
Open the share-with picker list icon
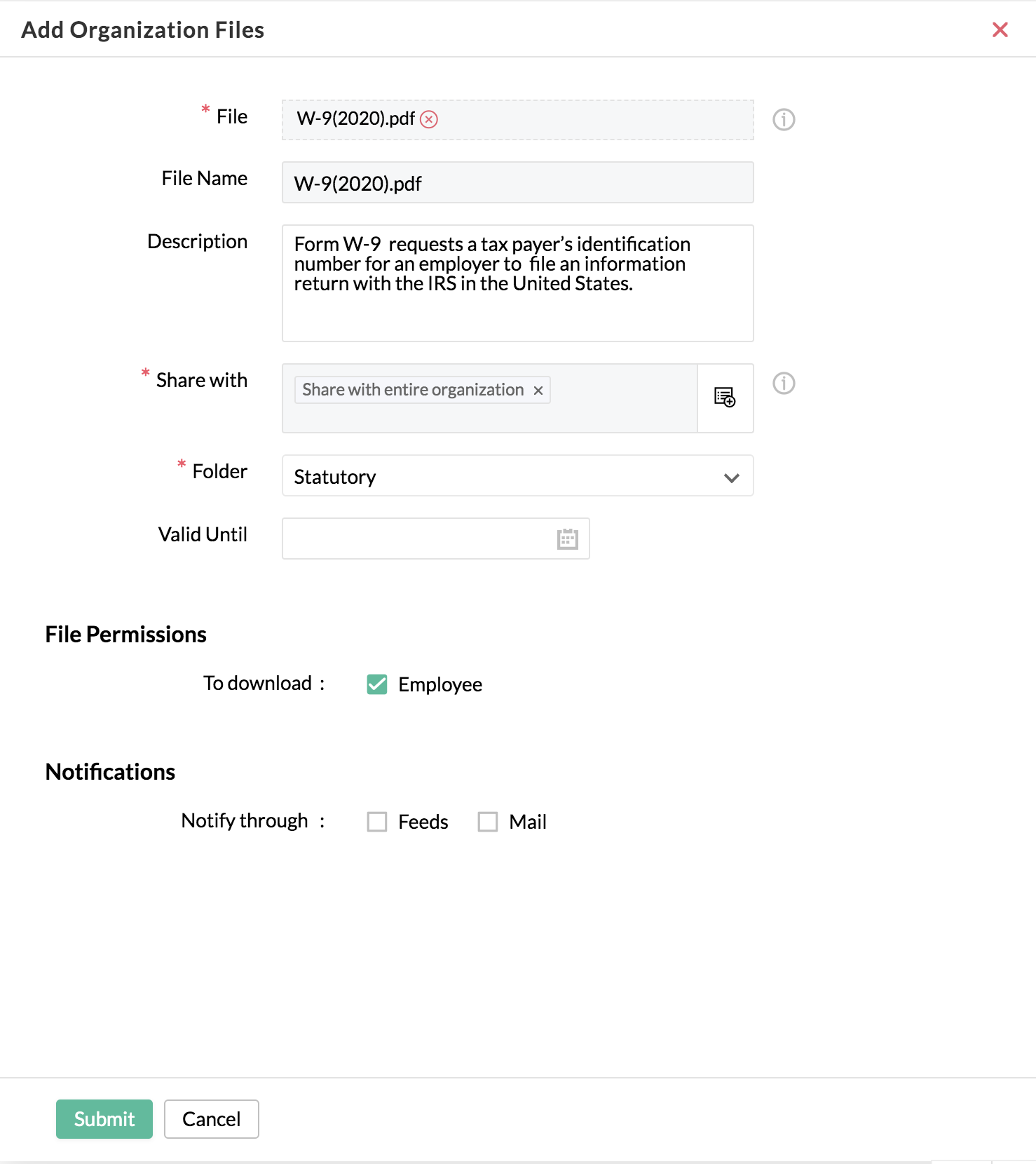pos(725,398)
